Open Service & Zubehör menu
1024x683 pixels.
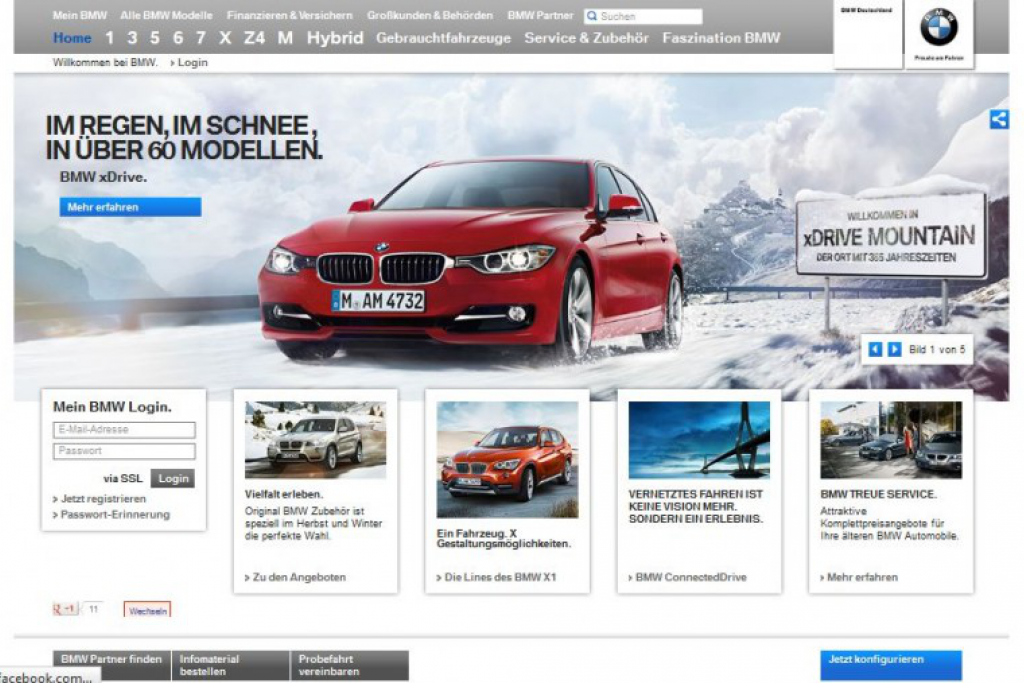[586, 38]
